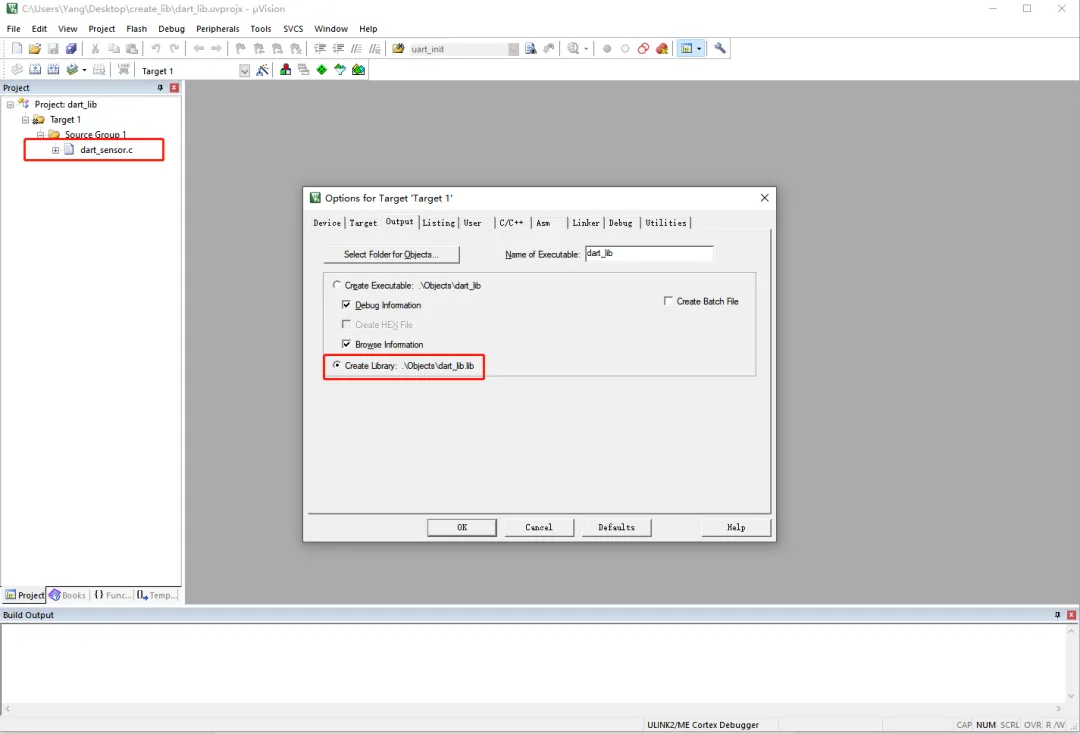The image size is (1080, 734).
Task: Expand the dart_sensor.c file node
Action: [56, 150]
